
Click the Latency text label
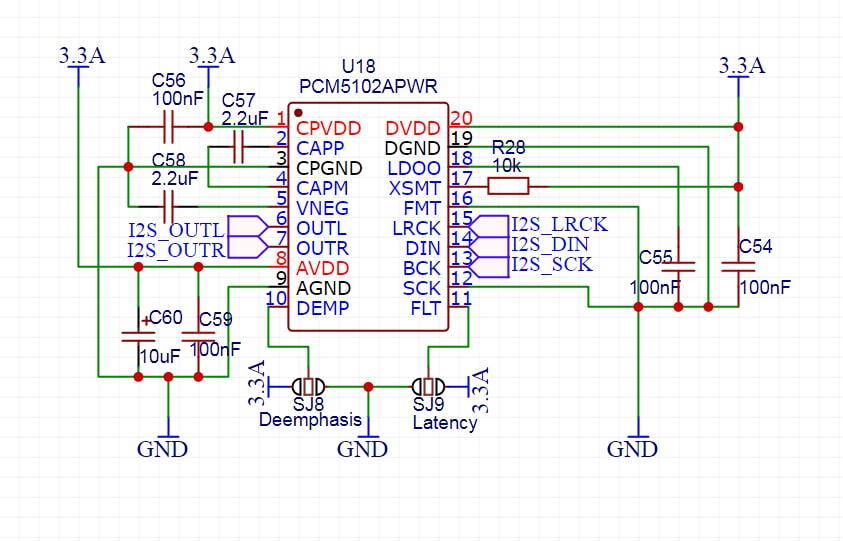click(445, 422)
